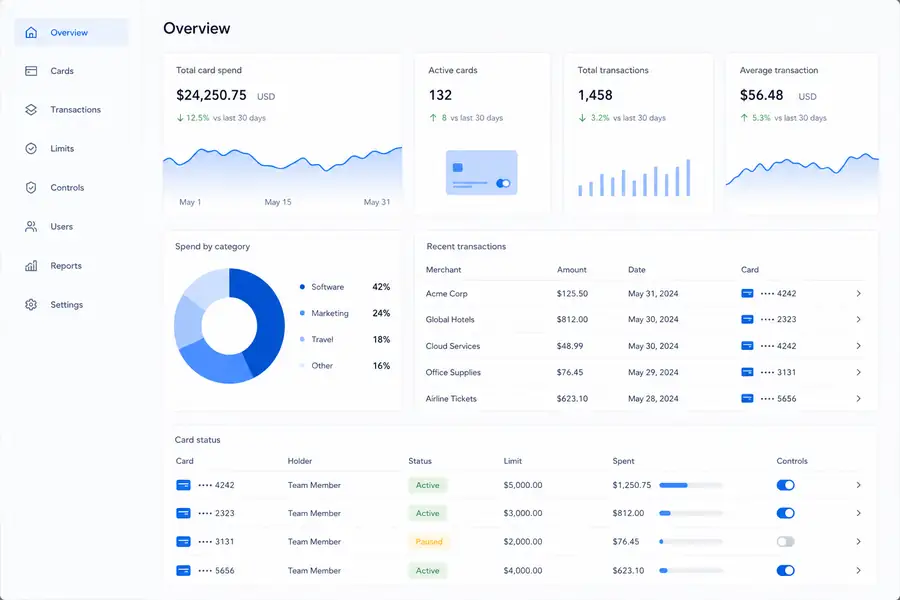This screenshot has height=600, width=900.
Task: Click the $5,000.00 limit value
Action: click(523, 485)
